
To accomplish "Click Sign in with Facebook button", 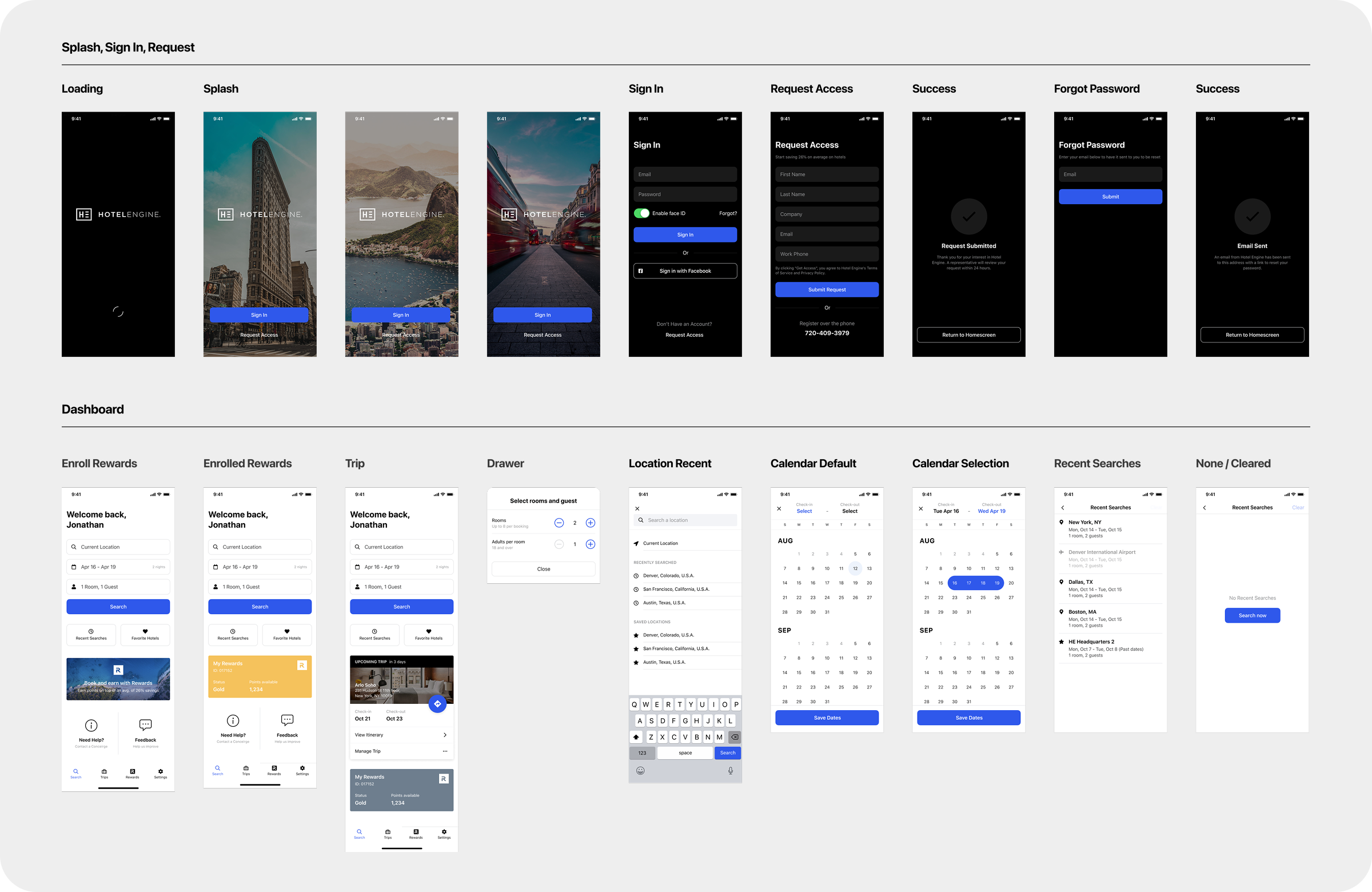I will coord(685,271).
